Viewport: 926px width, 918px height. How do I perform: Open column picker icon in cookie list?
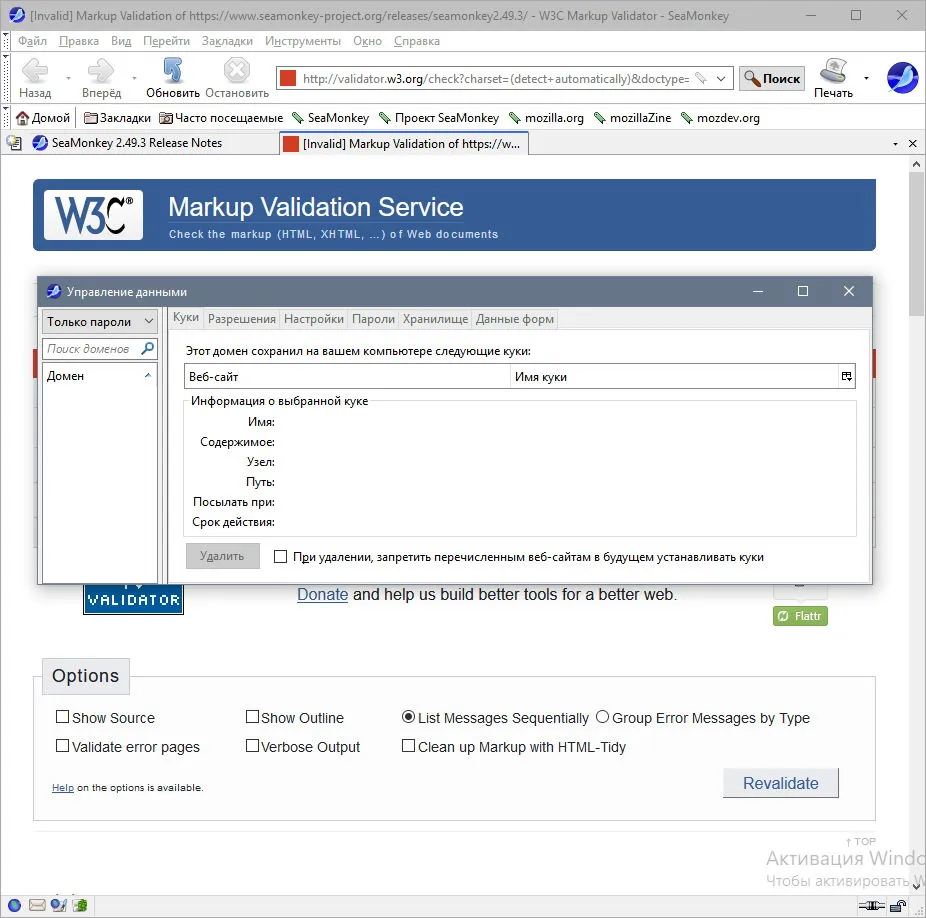pos(846,376)
